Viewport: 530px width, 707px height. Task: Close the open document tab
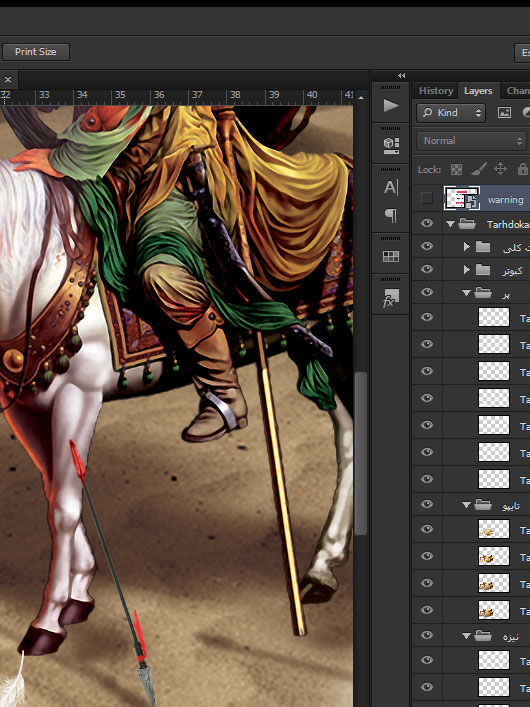(8, 80)
